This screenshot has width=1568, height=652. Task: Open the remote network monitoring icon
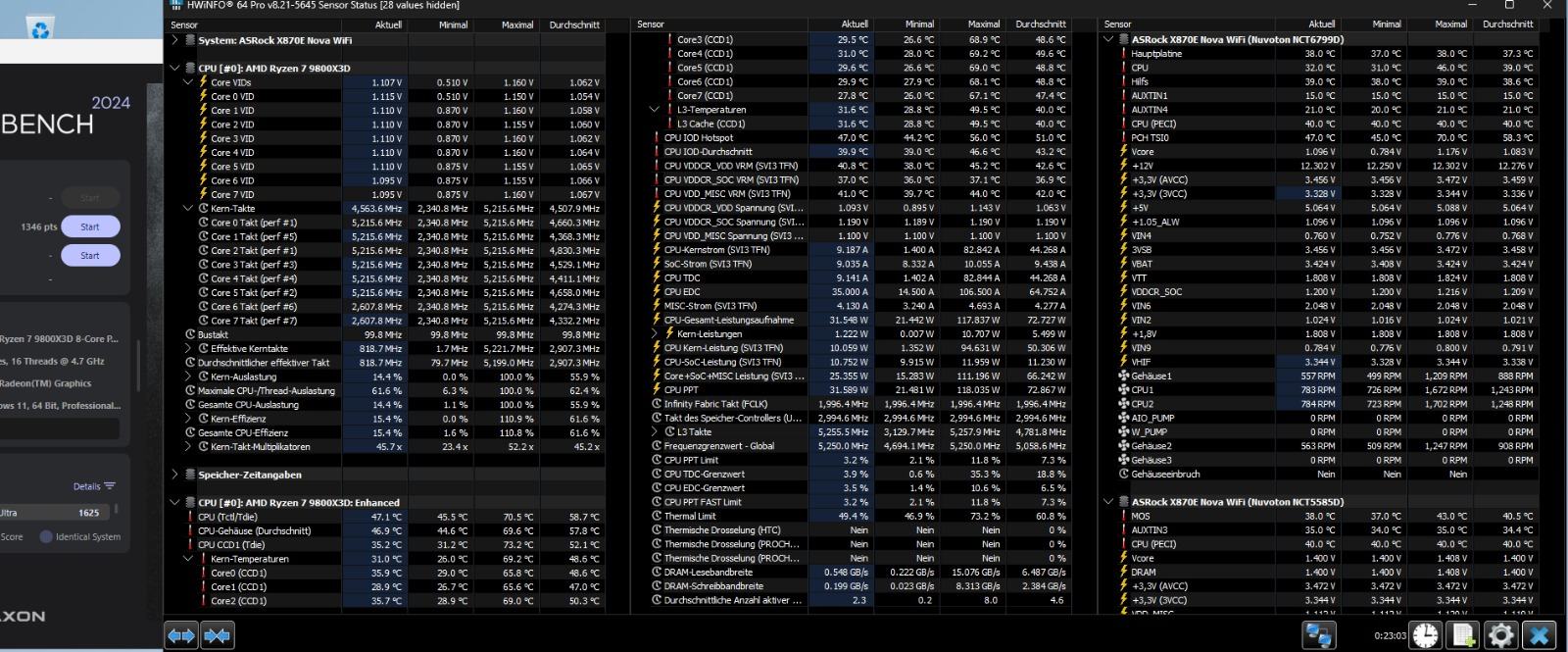point(1319,635)
